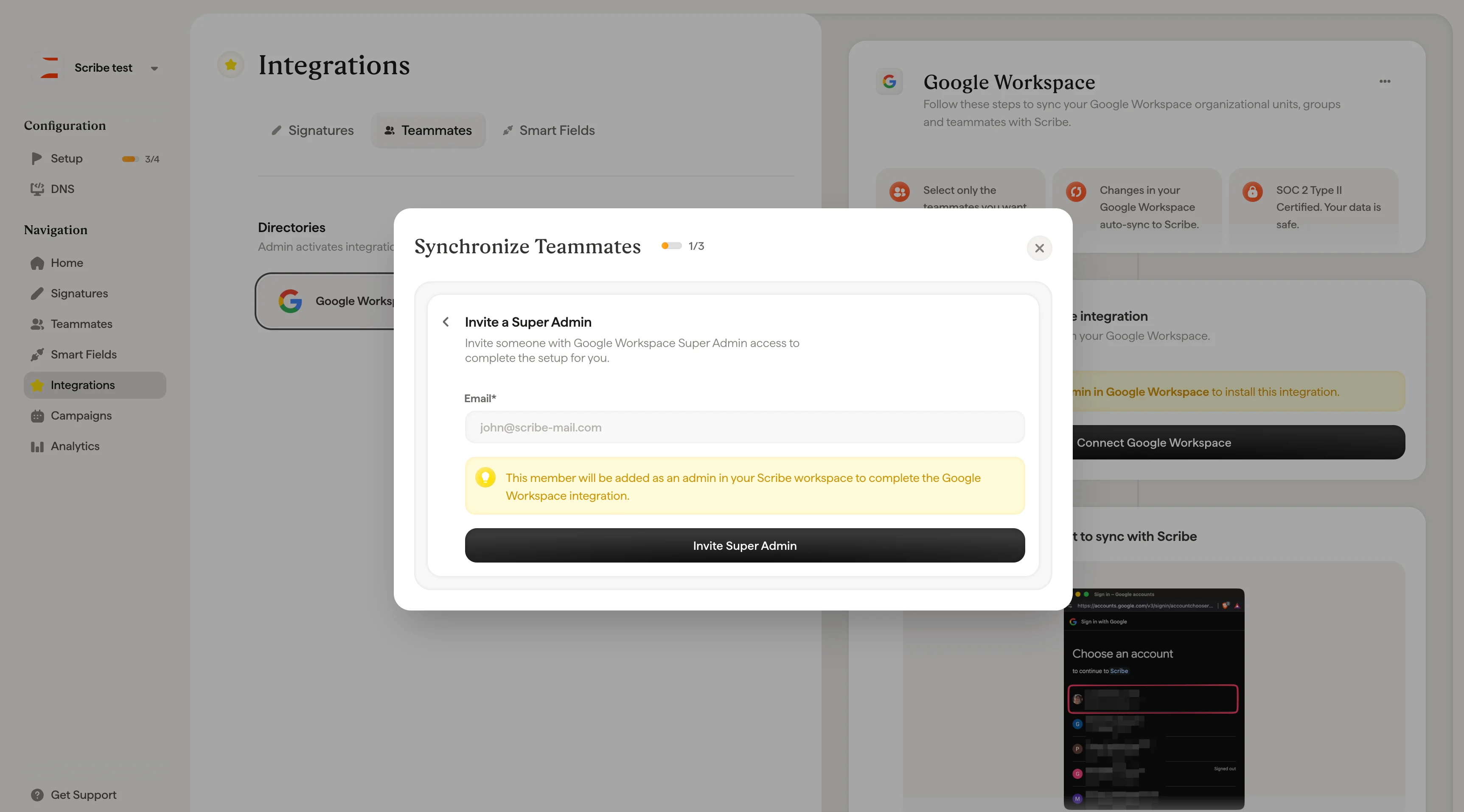Click 'SOC 2 Type II Certified' text
Screen dimensions: 1464x812
click(x=1328, y=207)
